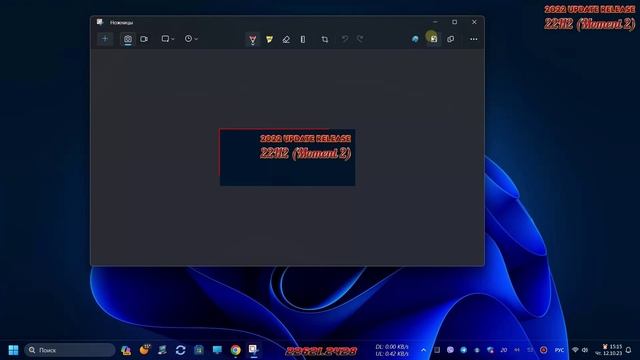Open the See more three-dots menu
Viewport: 640px width, 360px height.
(473, 39)
